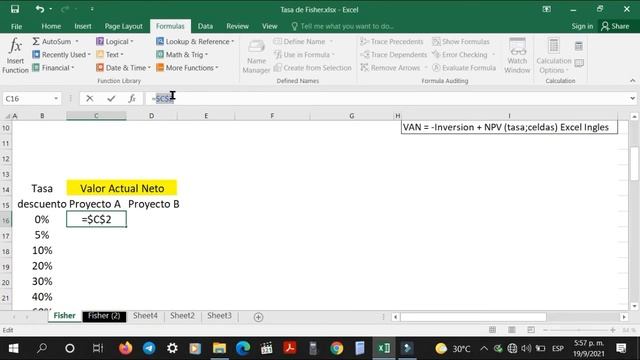The width and height of the screenshot is (640, 360).
Task: Open the File tab
Action: pos(16,26)
